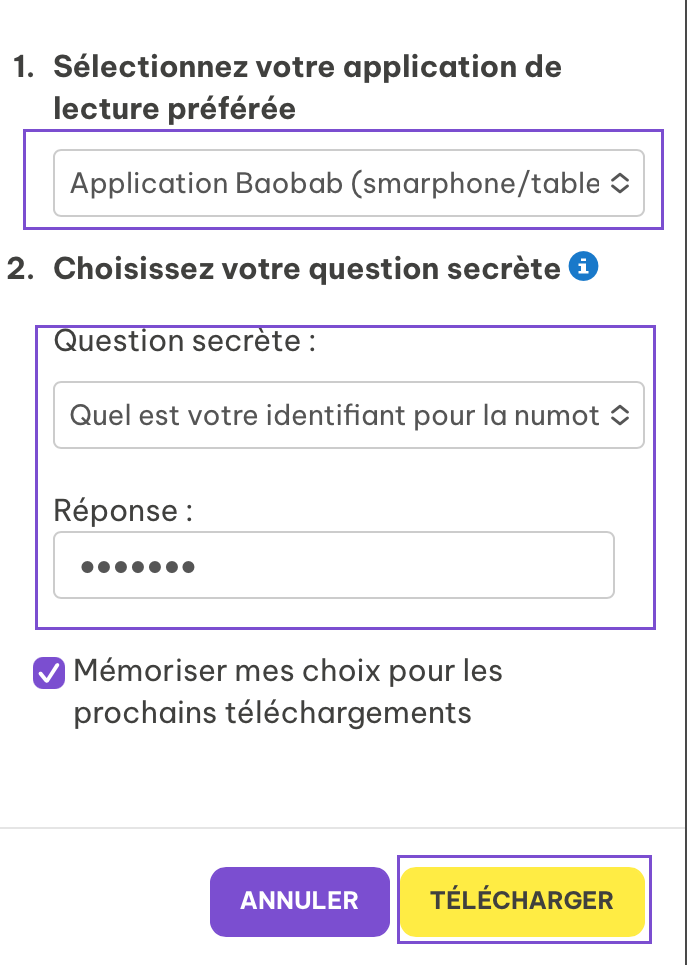Click the 'prochains téléchargements' label line
687x965 pixels.
[272, 713]
